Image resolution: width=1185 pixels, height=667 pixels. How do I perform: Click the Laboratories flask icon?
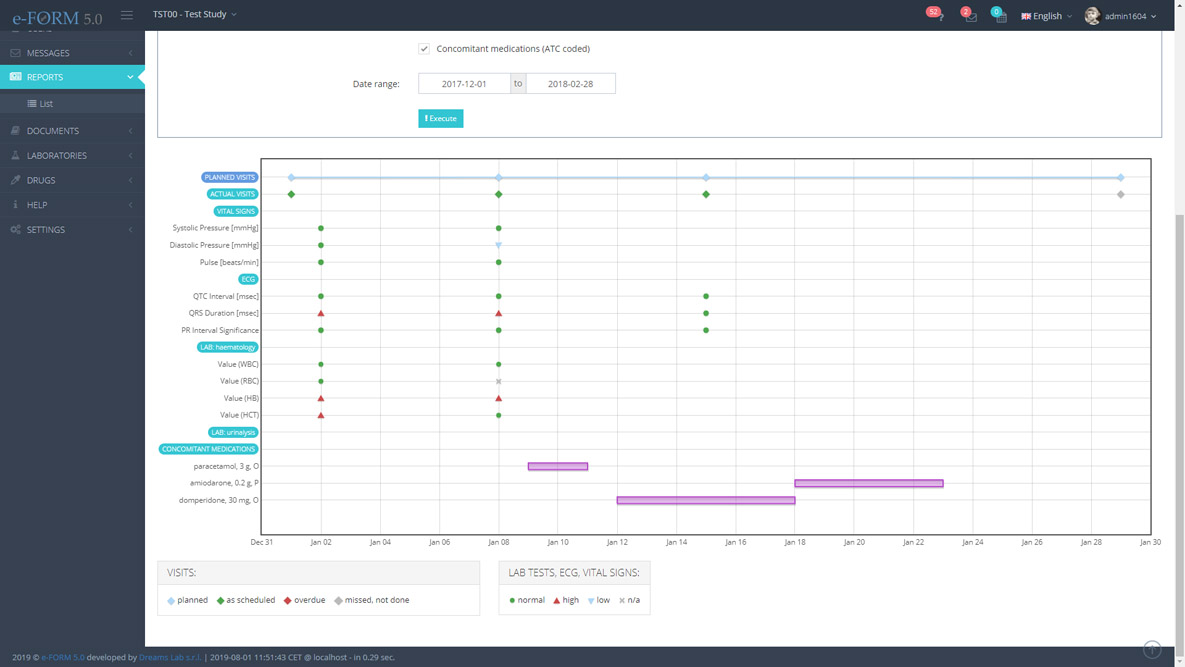tap(15, 156)
